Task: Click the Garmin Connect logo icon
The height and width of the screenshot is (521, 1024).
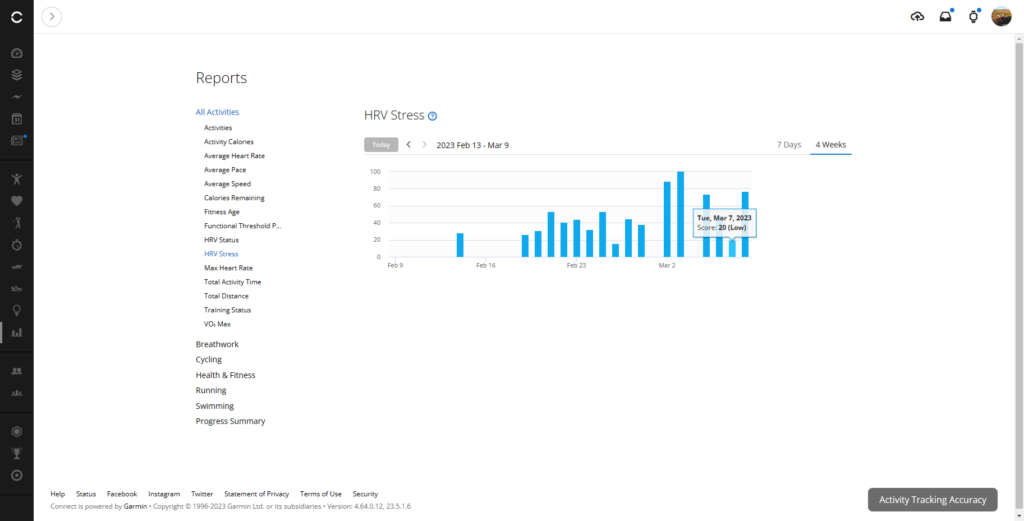Action: [x=17, y=17]
